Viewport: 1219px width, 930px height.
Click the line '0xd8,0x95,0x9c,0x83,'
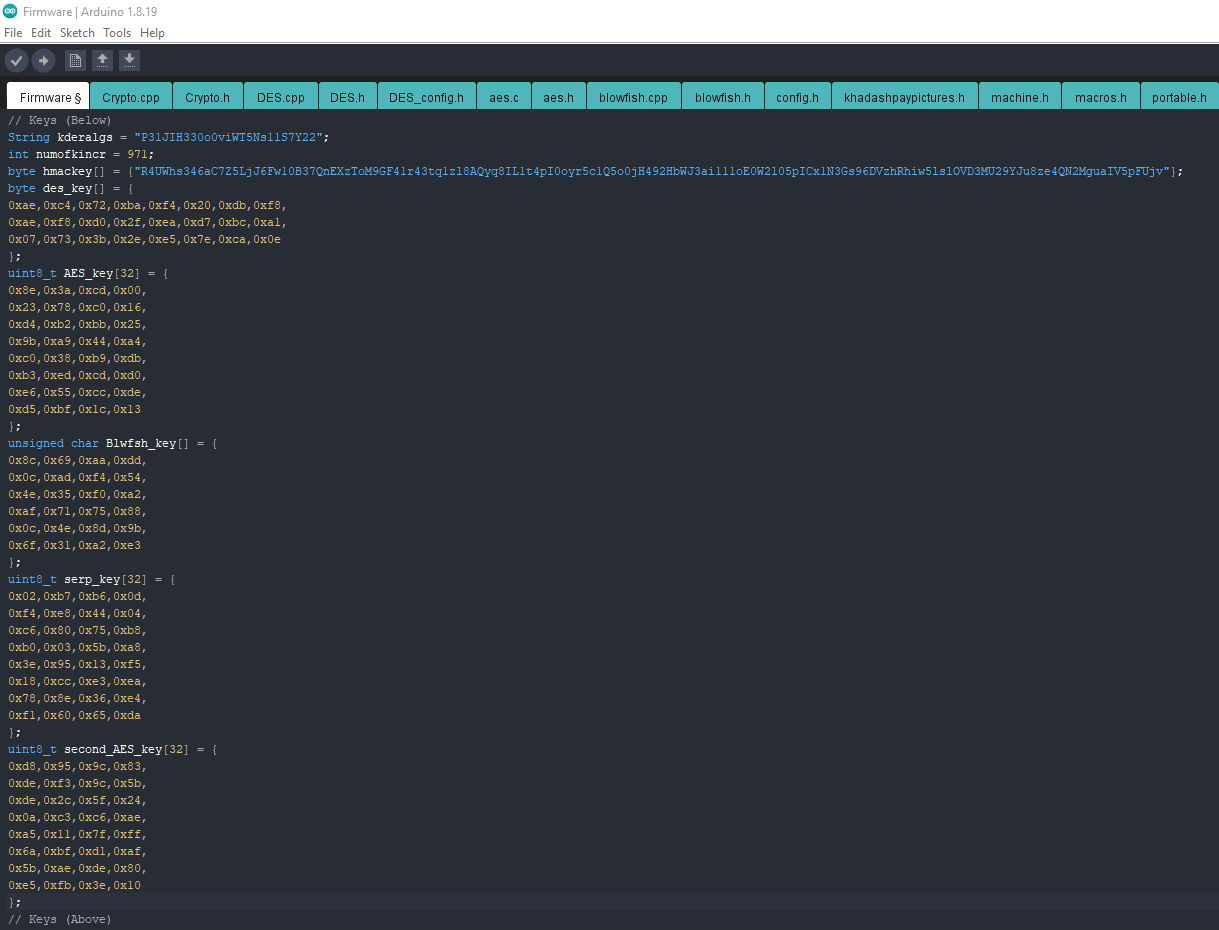(x=78, y=766)
